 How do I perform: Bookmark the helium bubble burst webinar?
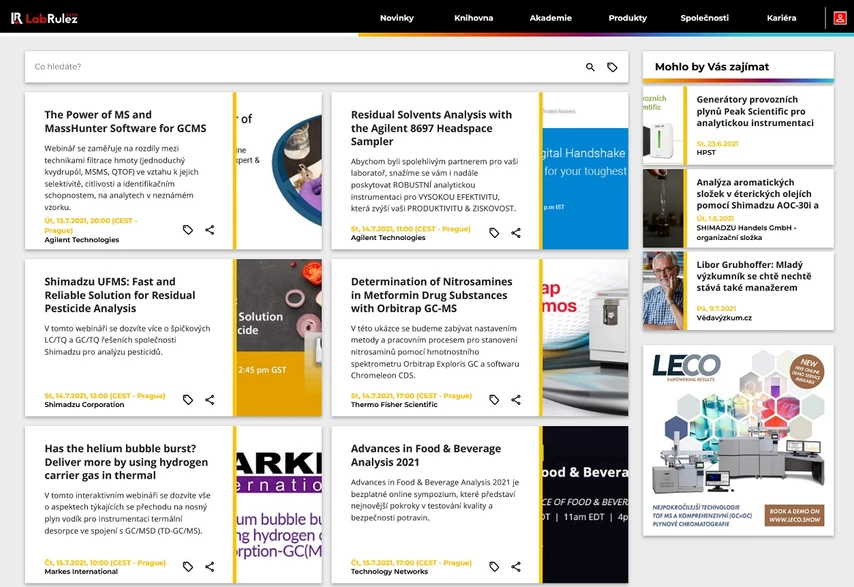(x=188, y=566)
